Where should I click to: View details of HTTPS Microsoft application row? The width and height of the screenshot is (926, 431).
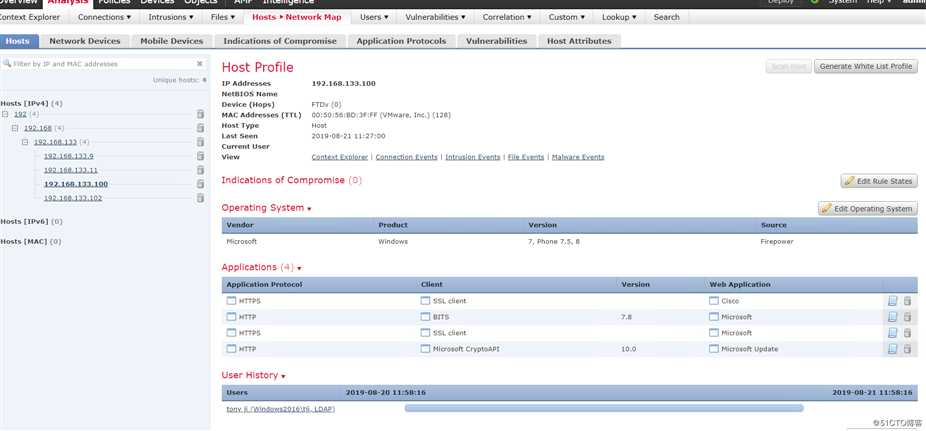(x=892, y=333)
